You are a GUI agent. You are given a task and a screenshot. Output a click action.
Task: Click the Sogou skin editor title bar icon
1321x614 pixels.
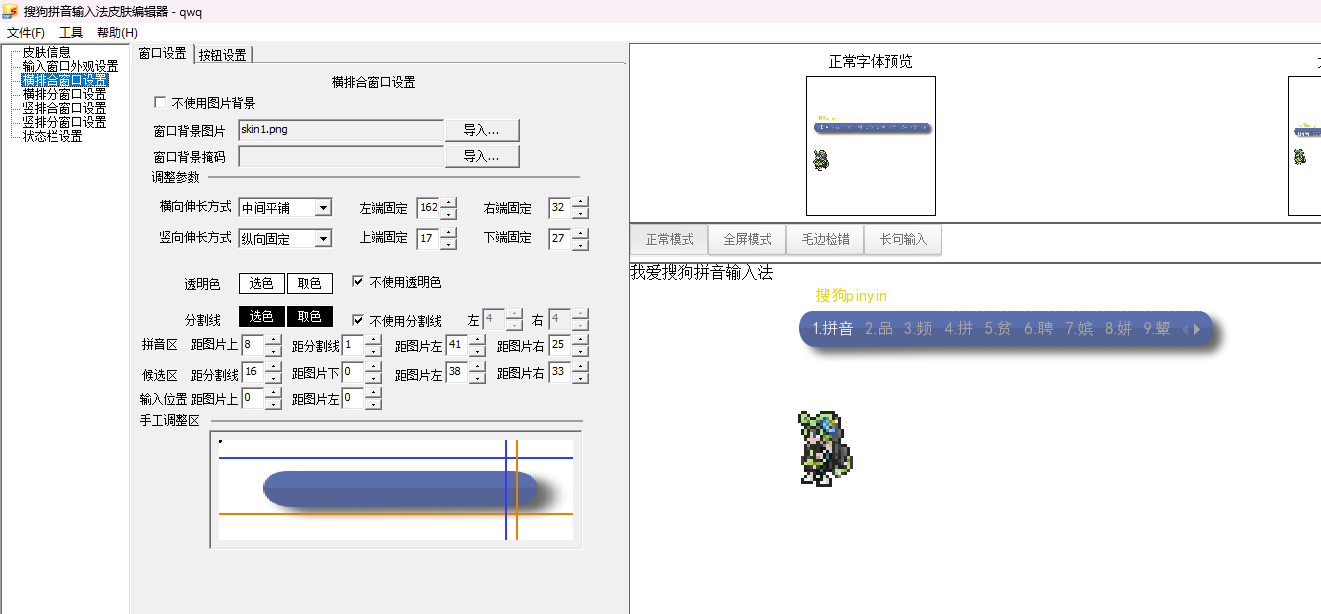click(x=11, y=11)
